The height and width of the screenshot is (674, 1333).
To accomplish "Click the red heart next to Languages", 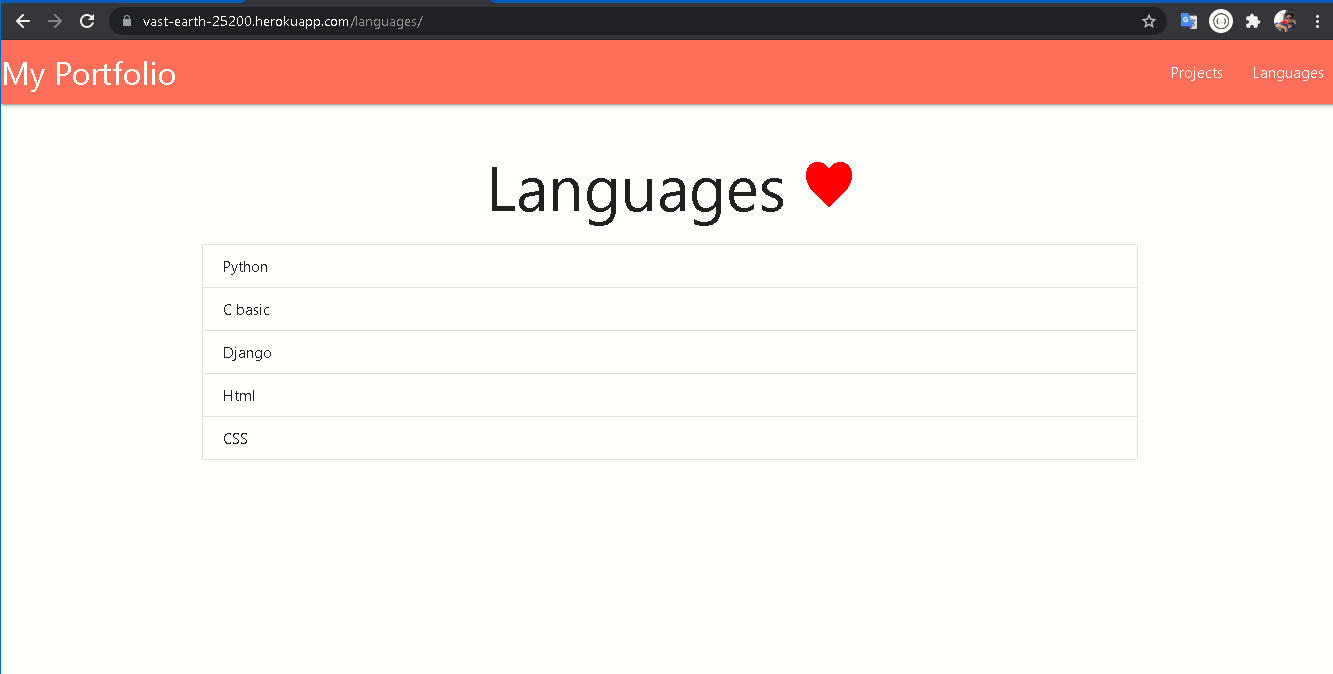I will point(828,184).
